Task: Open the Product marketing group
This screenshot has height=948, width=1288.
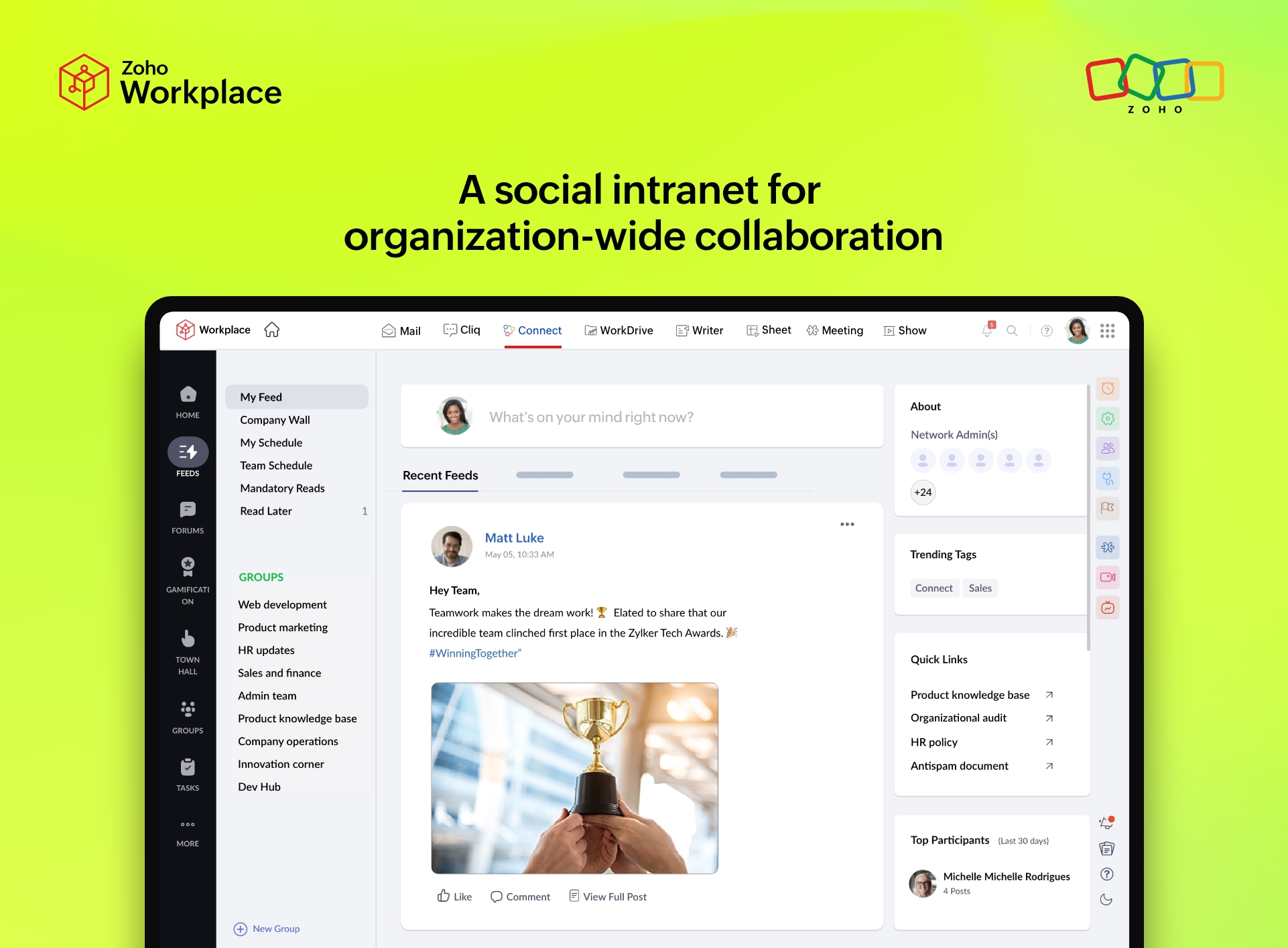Action: [x=283, y=627]
